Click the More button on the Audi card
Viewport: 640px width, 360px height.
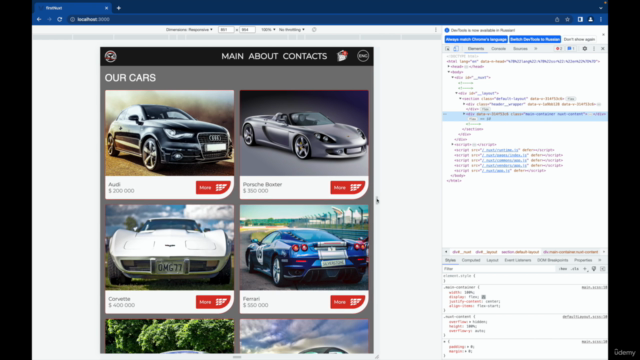(213, 188)
